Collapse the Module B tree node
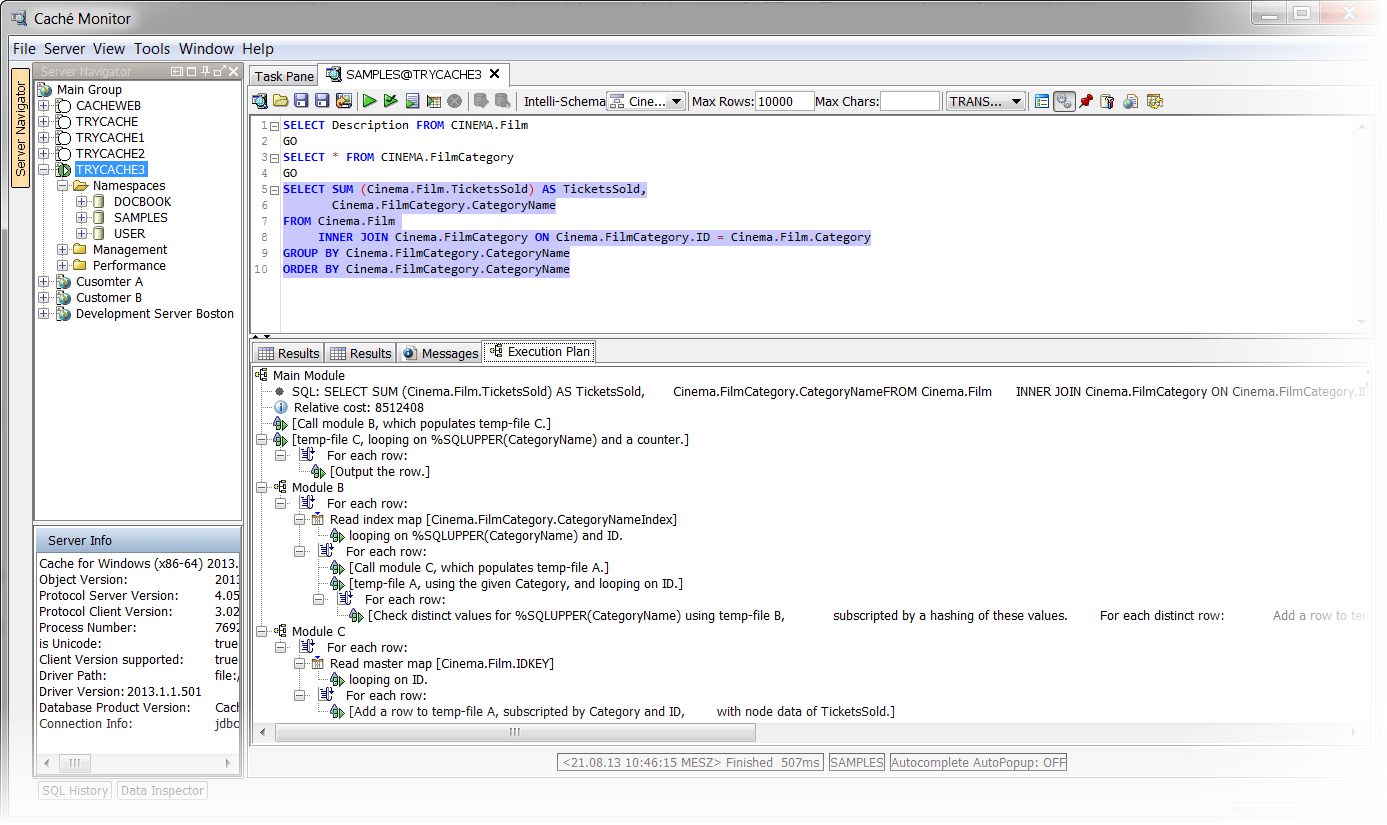The height and width of the screenshot is (825, 1387). pyautogui.click(x=262, y=487)
